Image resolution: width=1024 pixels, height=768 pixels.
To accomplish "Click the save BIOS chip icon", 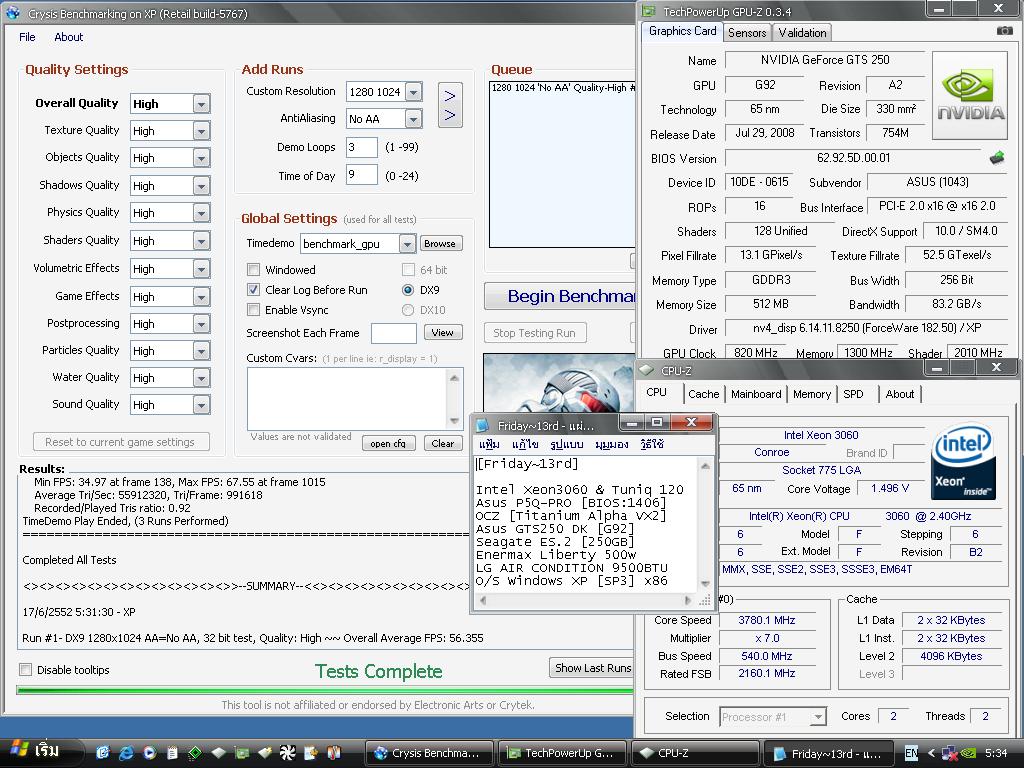I will click(x=997, y=157).
